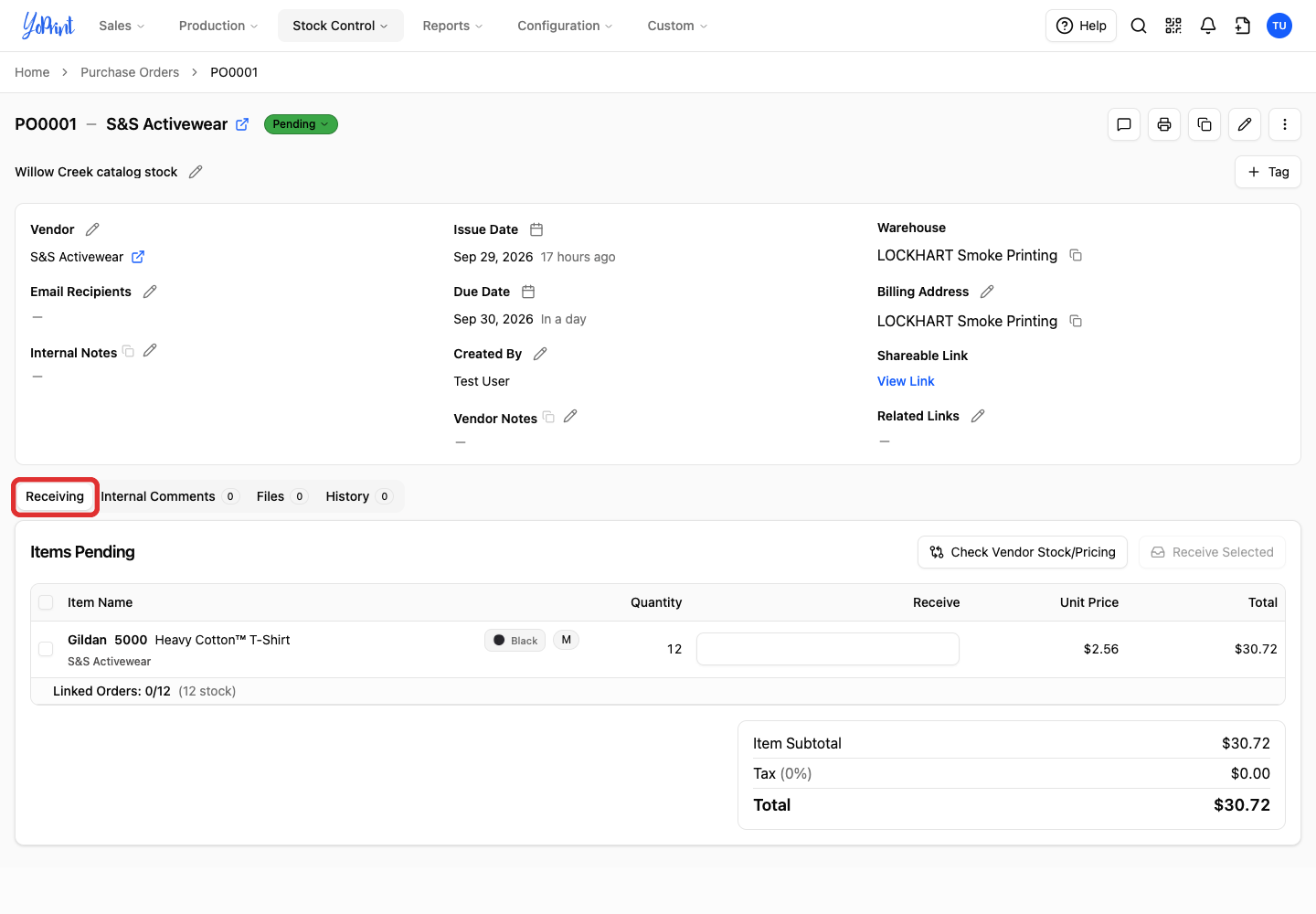Screen dimensions: 1316x914
Task: Open the search icon in top bar
Action: pos(1139,26)
